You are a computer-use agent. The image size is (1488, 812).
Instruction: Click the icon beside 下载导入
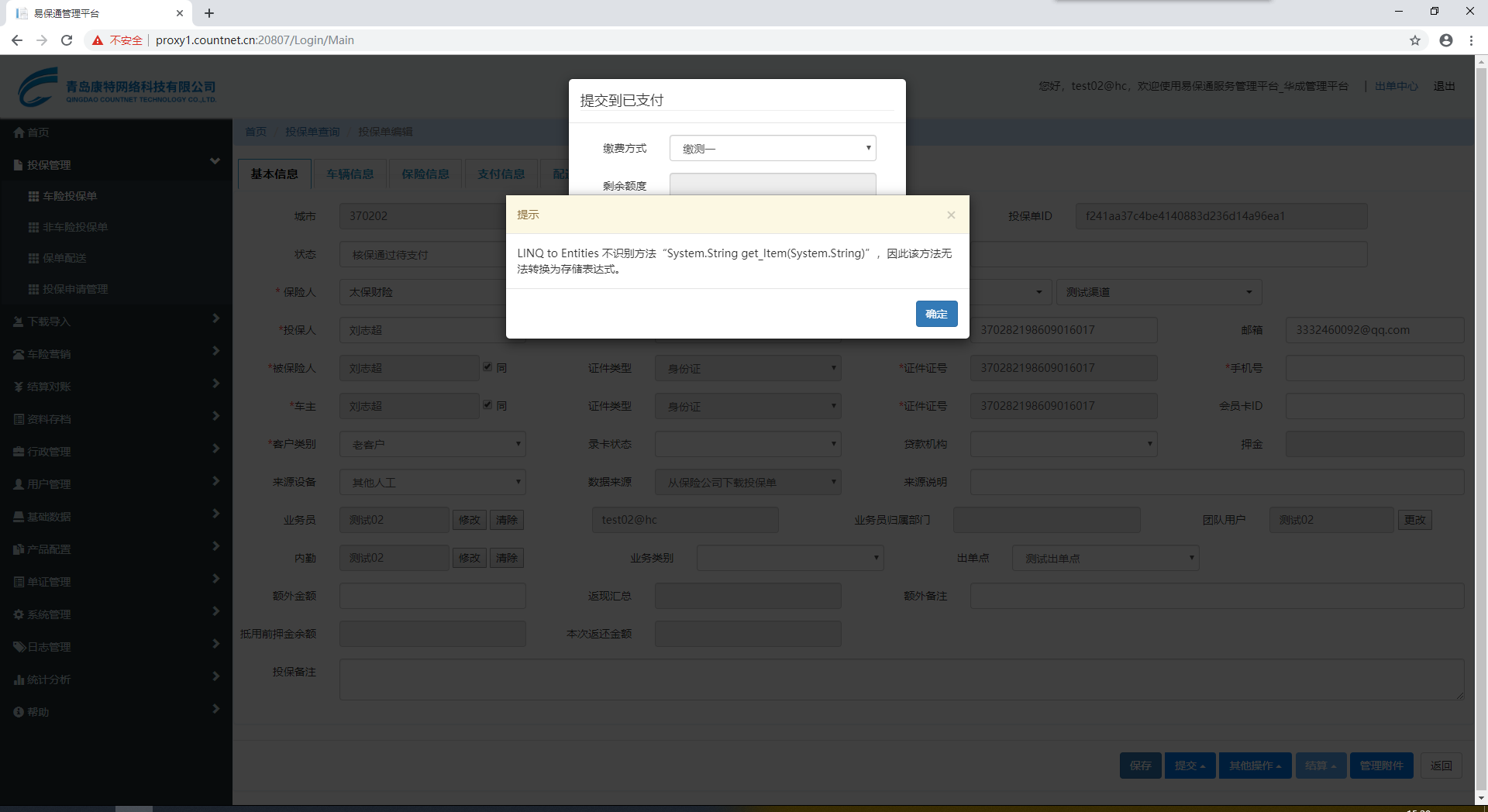(19, 322)
